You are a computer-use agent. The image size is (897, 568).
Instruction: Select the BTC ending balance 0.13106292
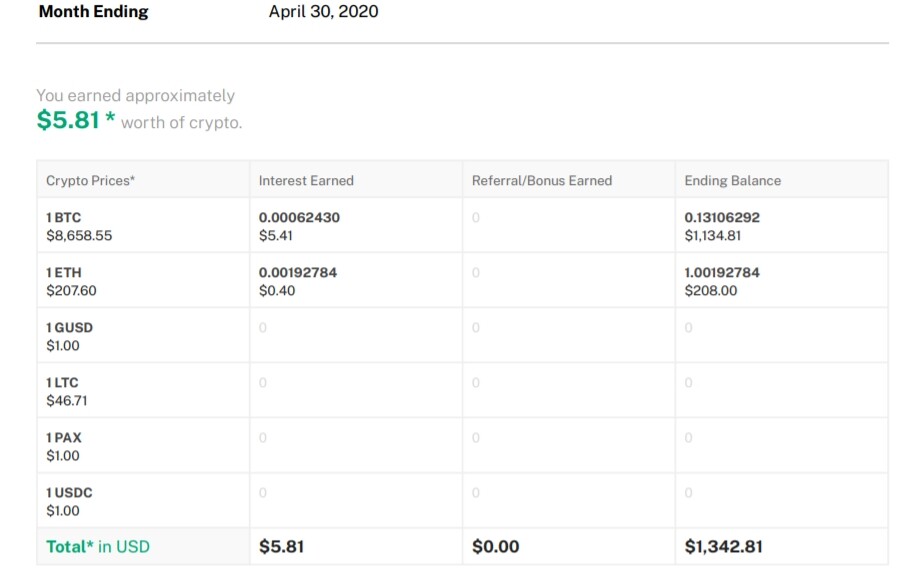click(722, 217)
